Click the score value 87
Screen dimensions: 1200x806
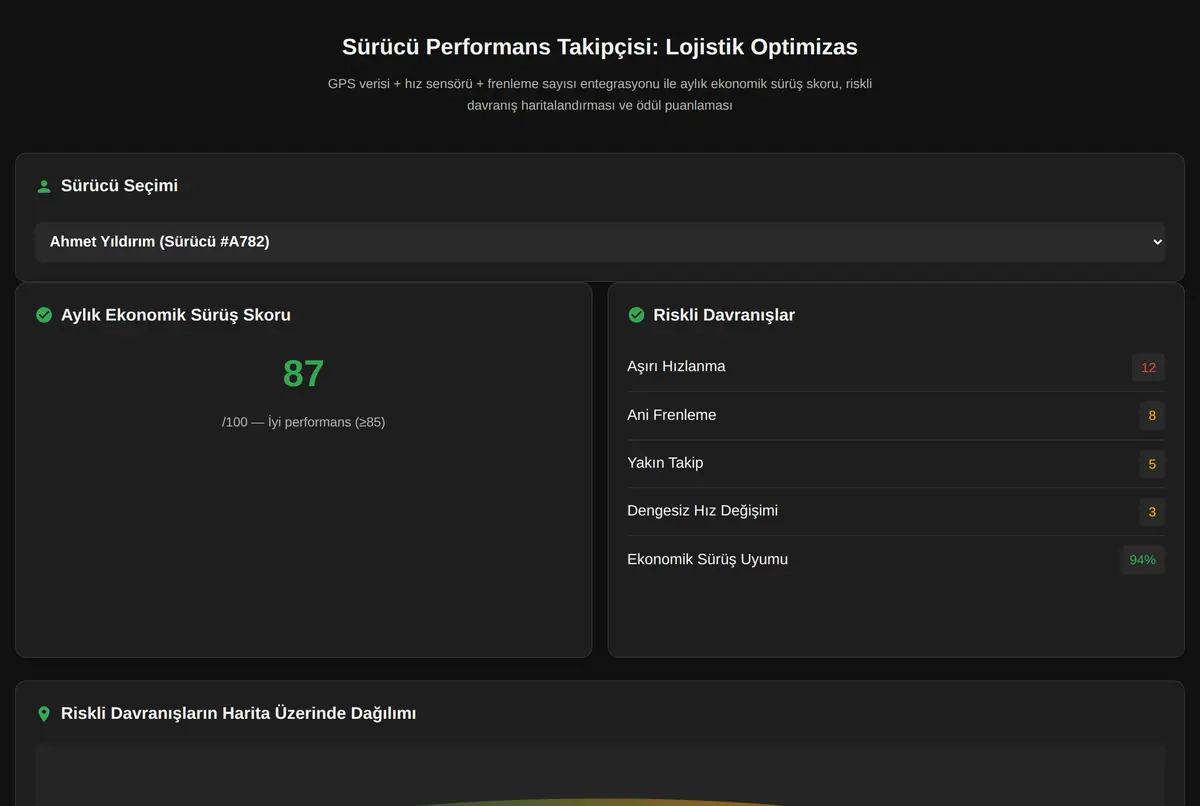click(x=304, y=374)
